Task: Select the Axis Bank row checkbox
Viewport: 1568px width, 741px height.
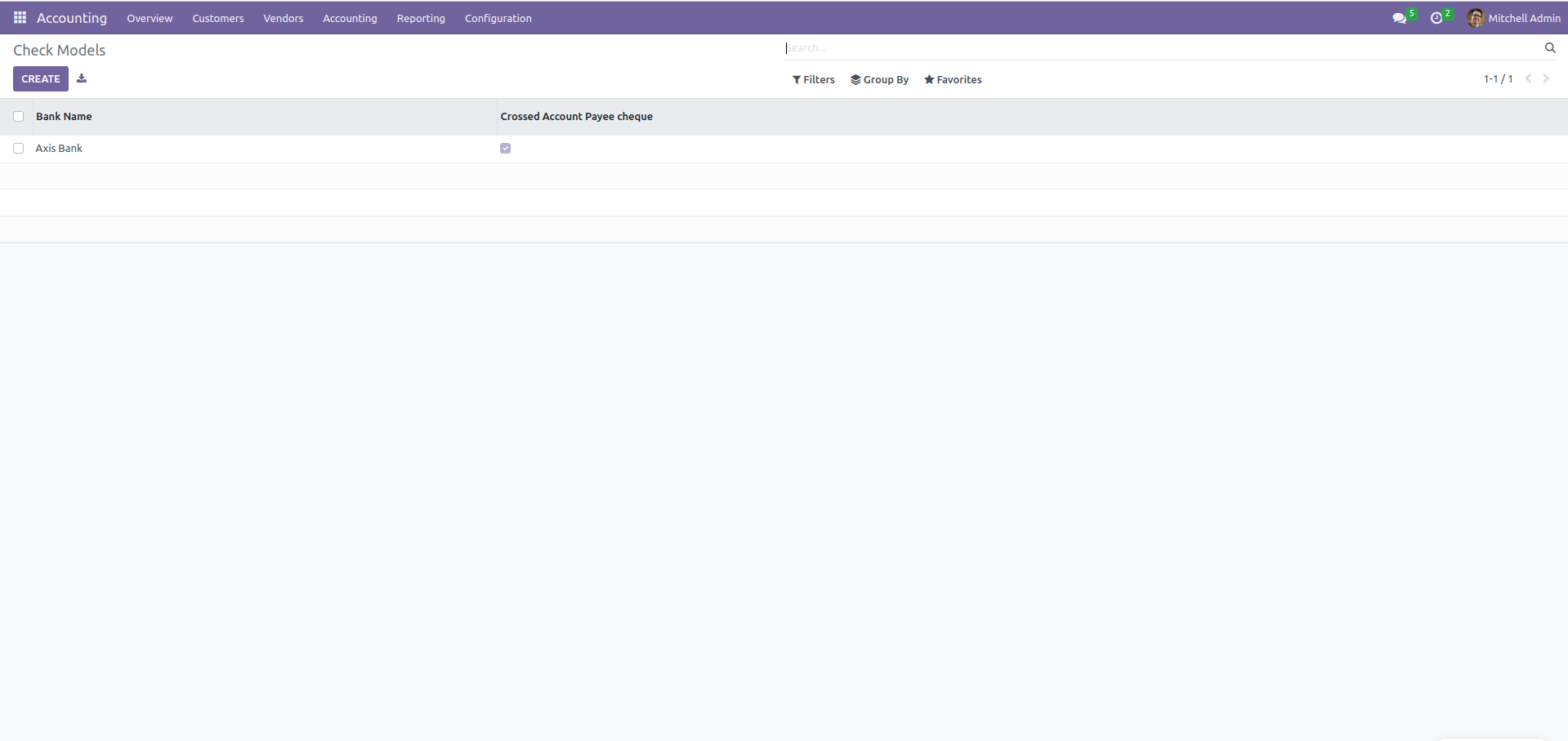Action: tap(18, 149)
